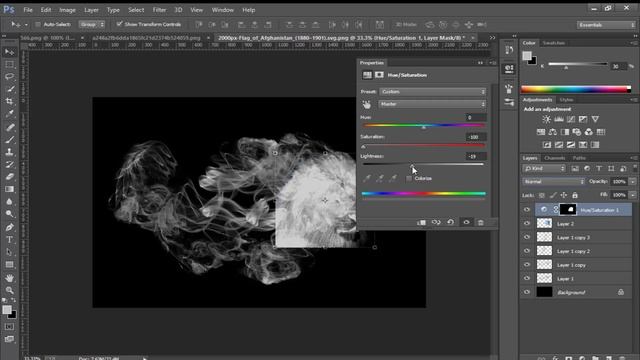The width and height of the screenshot is (640, 360).
Task: Click the Saturation value field
Action: click(x=476, y=137)
